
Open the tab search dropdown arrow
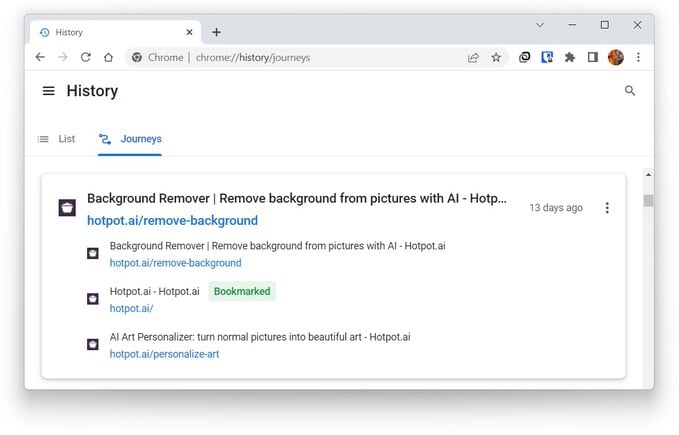coord(540,25)
